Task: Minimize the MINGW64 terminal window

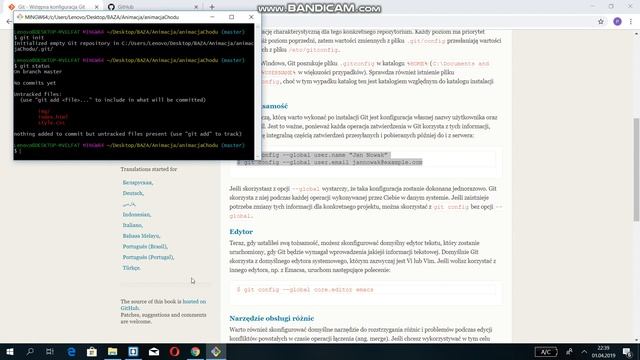Action: pos(212,17)
